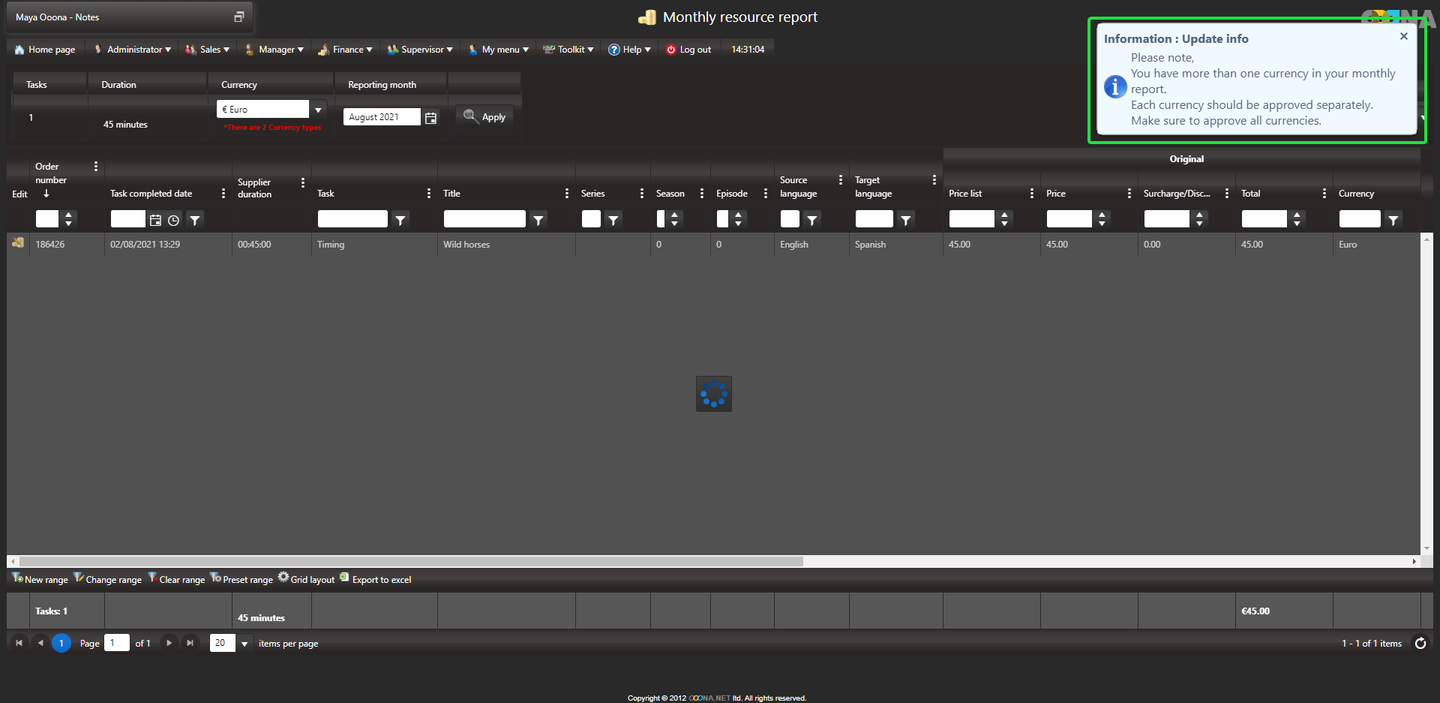Open the Administrator menu

132,49
